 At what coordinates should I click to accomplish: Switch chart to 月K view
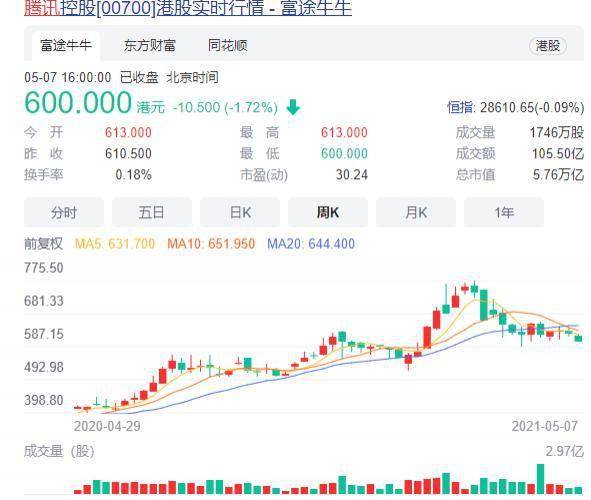point(416,213)
